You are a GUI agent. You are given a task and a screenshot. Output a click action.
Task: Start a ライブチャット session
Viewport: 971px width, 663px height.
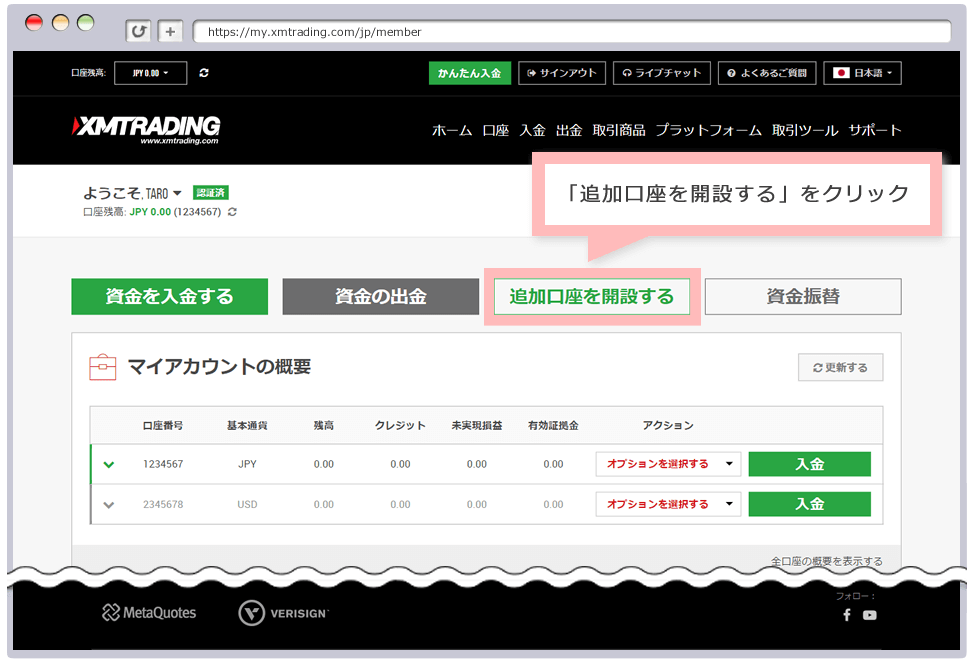(662, 73)
